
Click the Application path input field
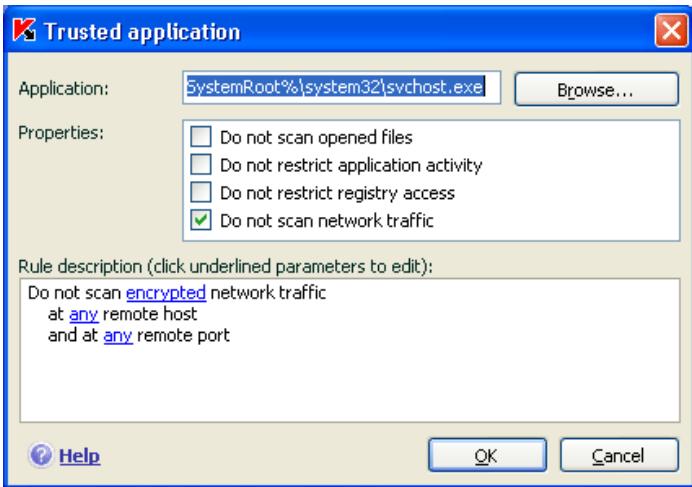[342, 87]
